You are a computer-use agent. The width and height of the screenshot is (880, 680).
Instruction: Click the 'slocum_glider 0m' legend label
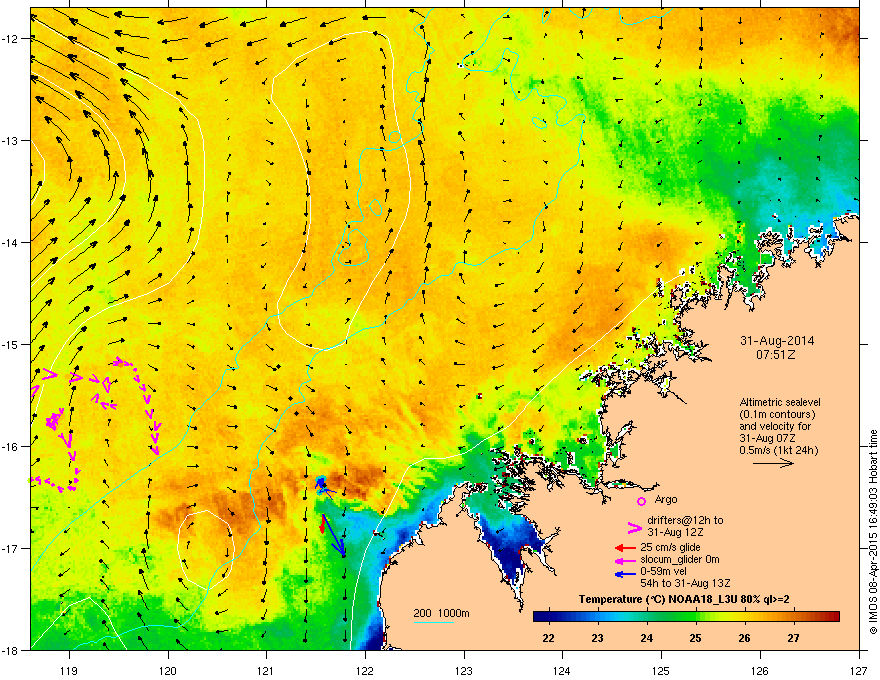pyautogui.click(x=680, y=559)
